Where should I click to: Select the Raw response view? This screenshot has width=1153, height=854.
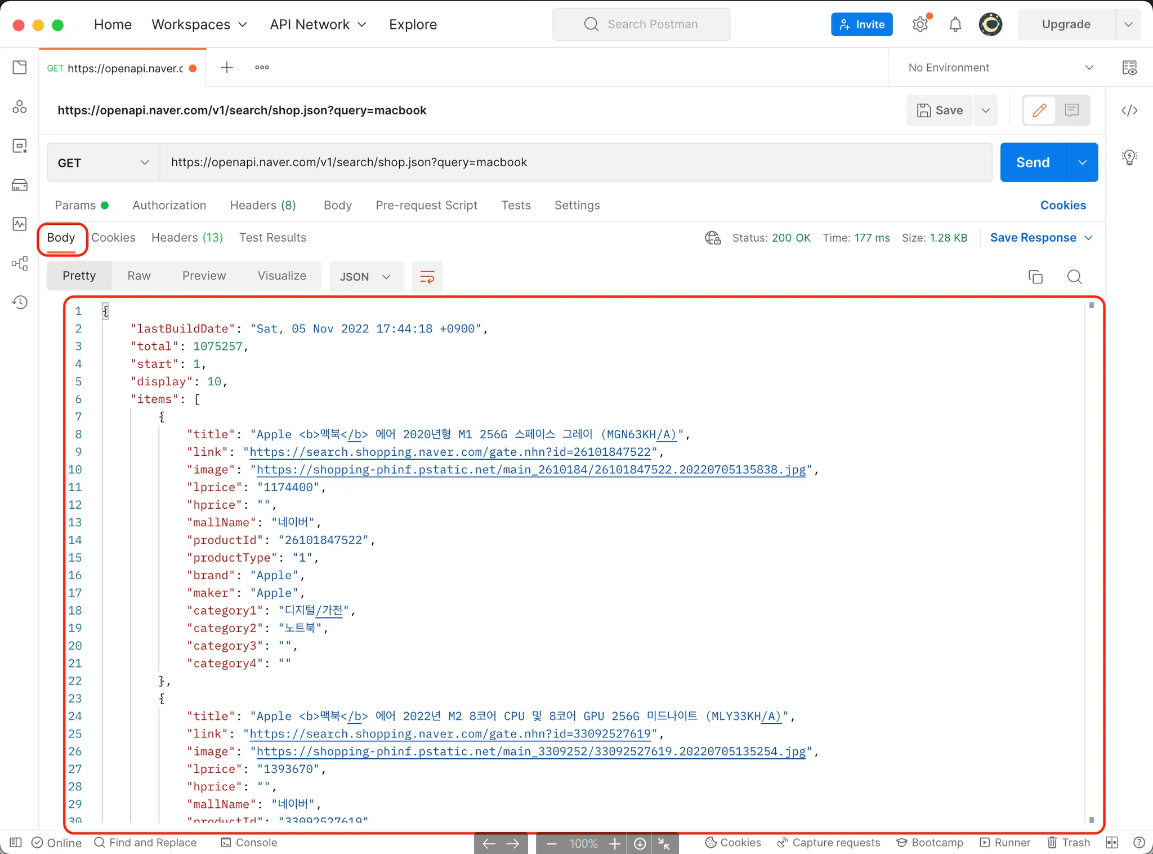(x=139, y=276)
